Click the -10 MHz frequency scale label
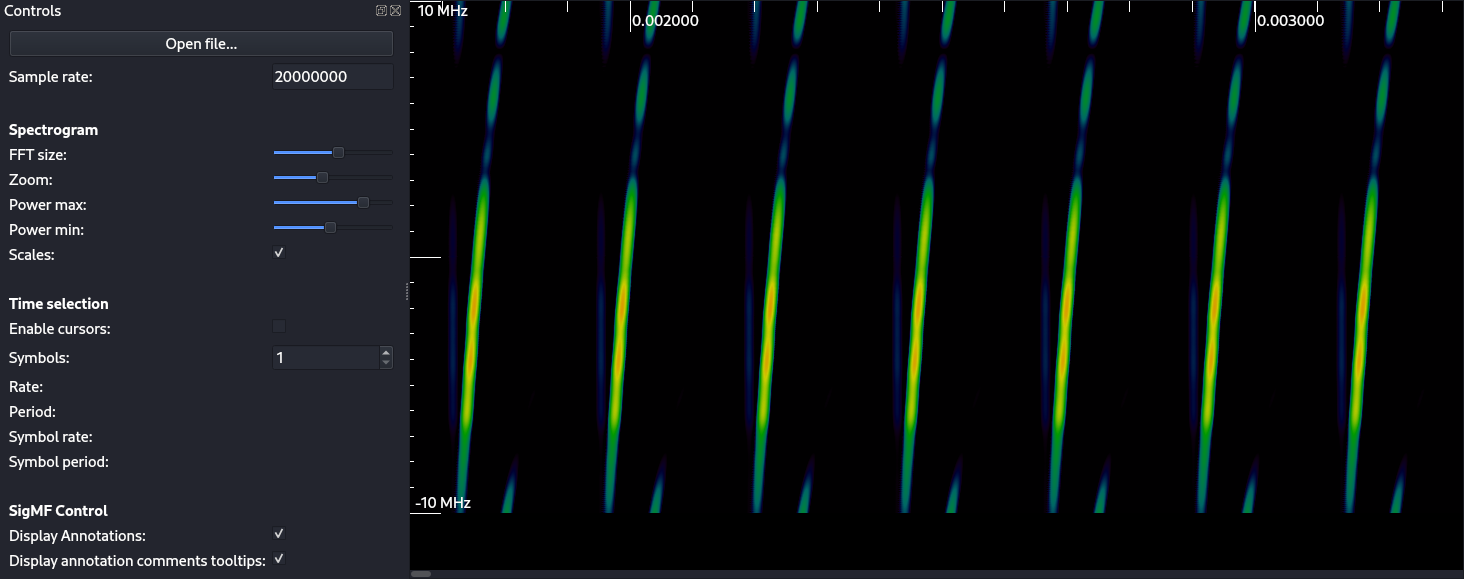Viewport: 1464px width, 579px height. pos(443,503)
